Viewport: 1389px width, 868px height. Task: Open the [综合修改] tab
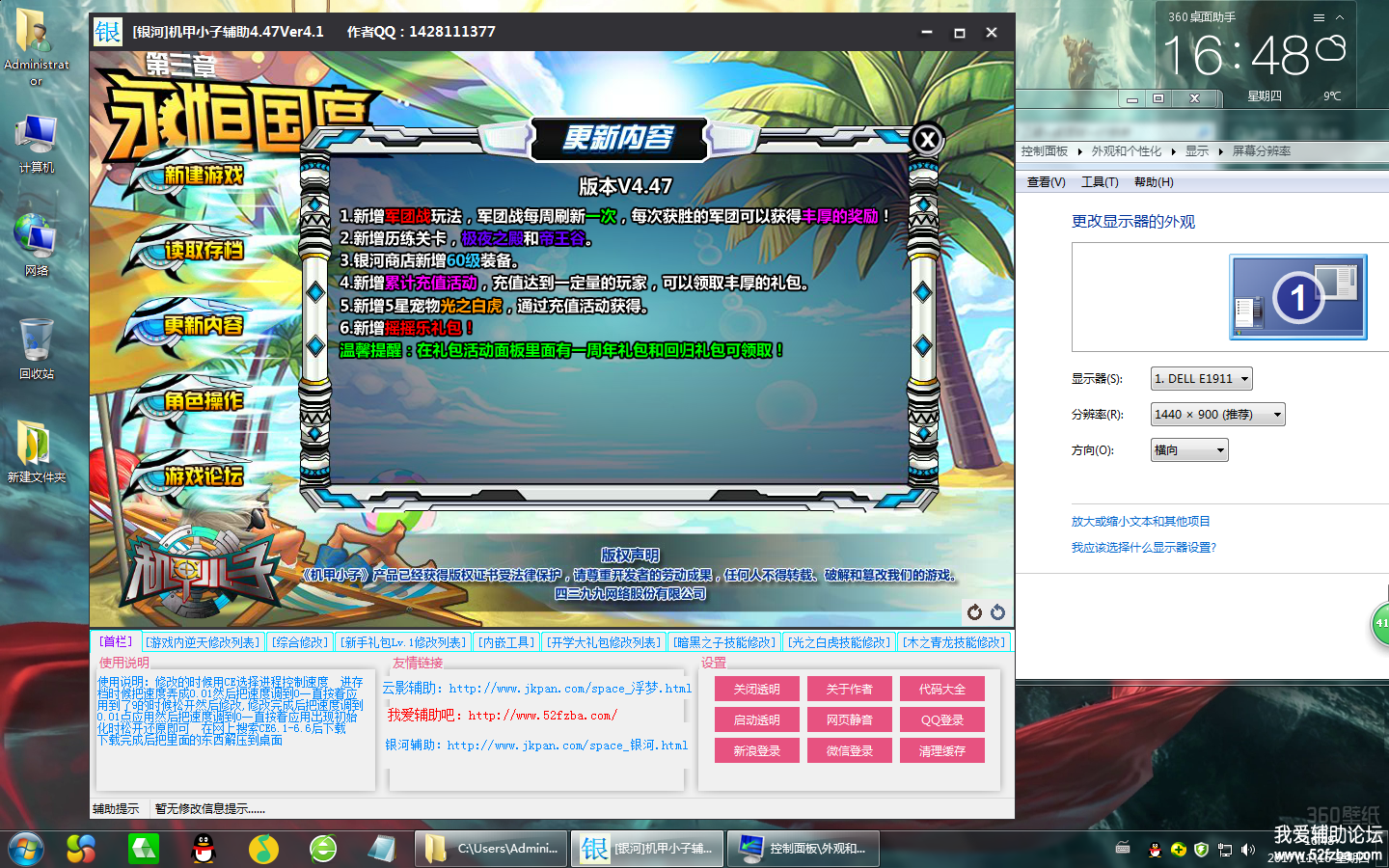(300, 641)
